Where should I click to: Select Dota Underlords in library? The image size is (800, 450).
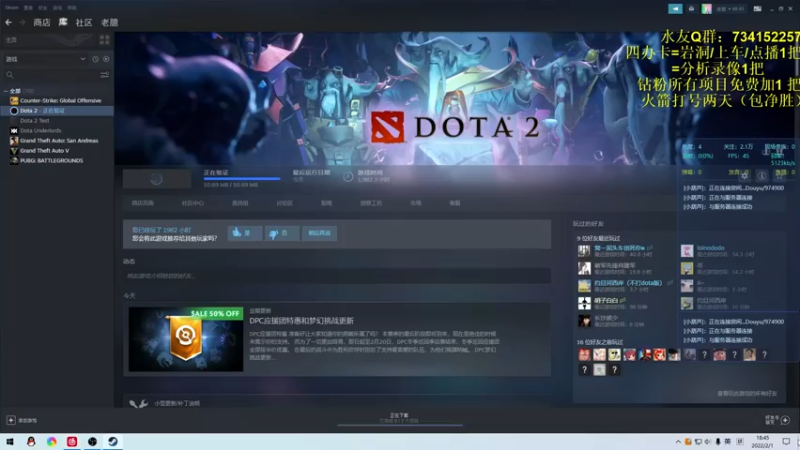pyautogui.click(x=40, y=131)
